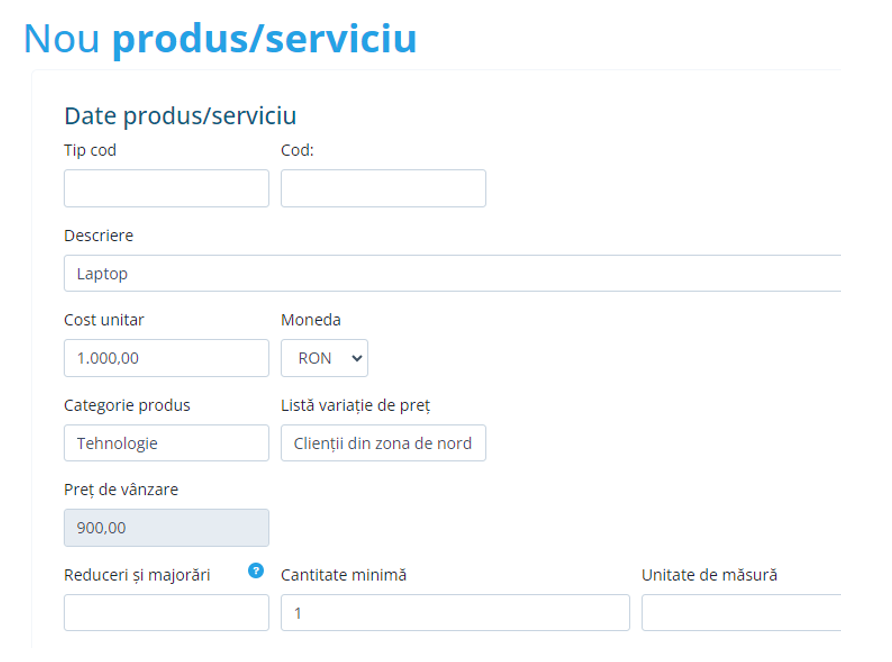Click the Descriere label text

[98, 236]
